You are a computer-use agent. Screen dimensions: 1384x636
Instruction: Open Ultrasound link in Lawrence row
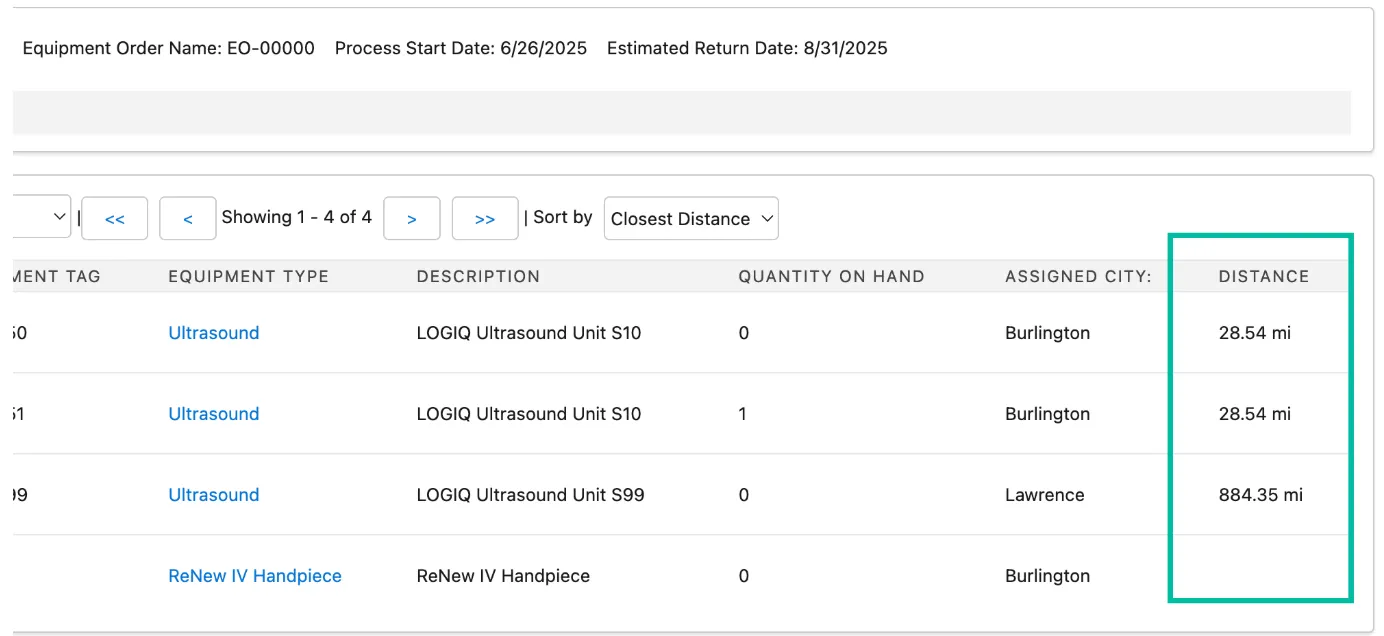pyautogui.click(x=214, y=495)
